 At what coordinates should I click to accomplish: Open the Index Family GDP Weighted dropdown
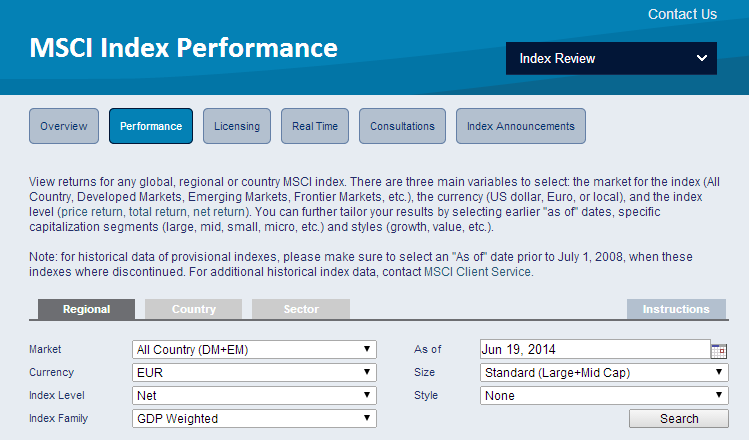pos(254,418)
